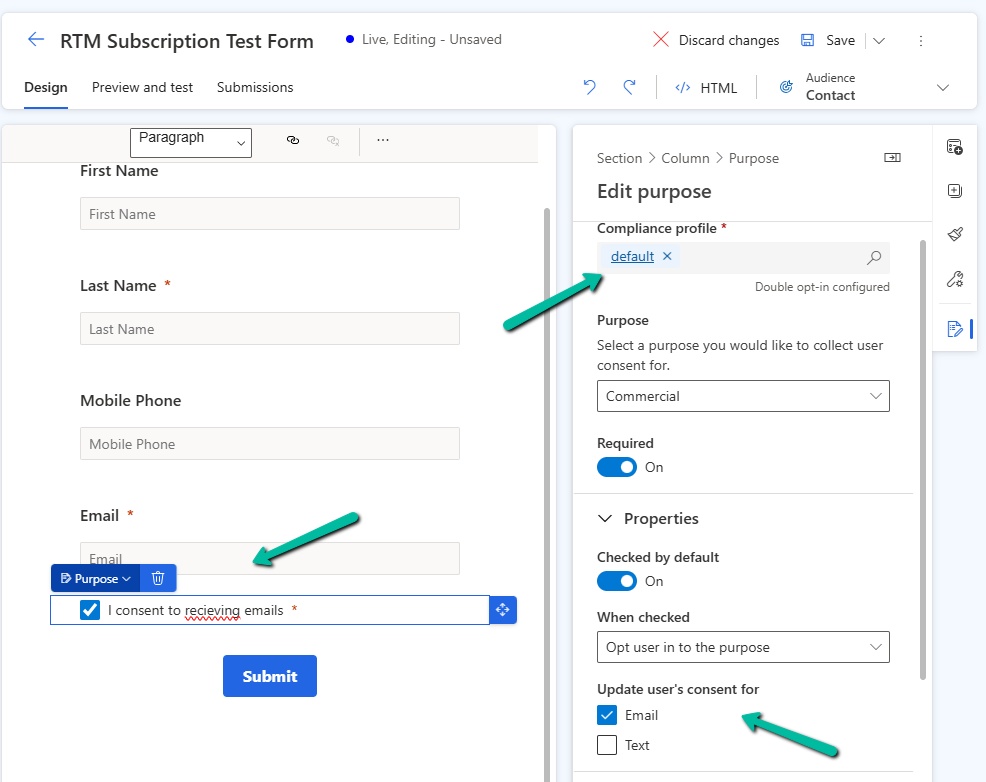Click the move handle beside consent field
Screen dimensions: 986x782
click(x=503, y=610)
